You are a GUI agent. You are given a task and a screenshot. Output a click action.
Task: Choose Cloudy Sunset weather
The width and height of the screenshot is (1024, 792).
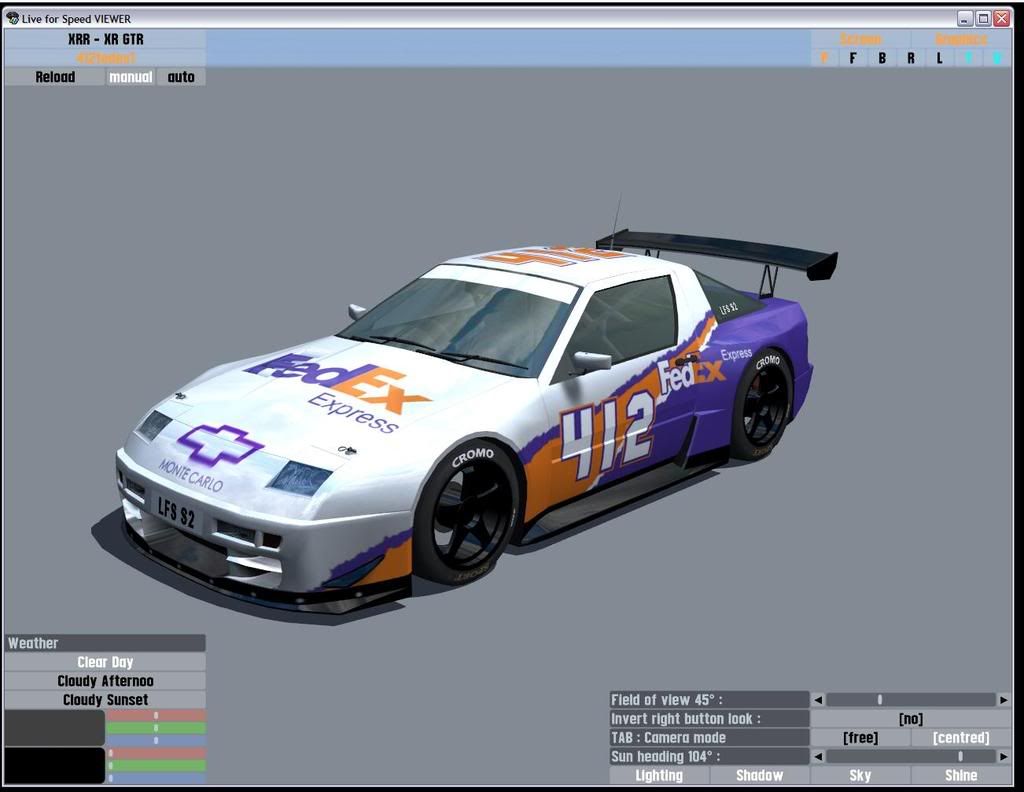105,700
